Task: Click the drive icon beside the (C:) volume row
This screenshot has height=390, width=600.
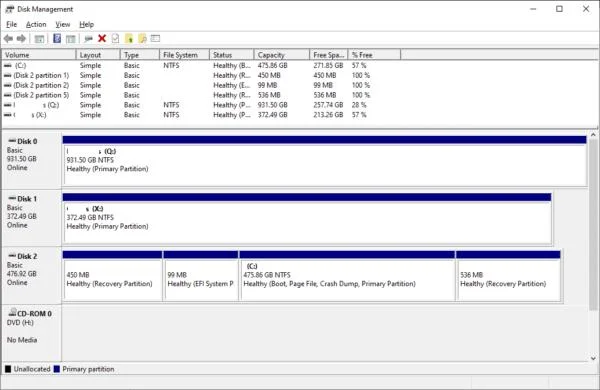Action: tap(8, 65)
